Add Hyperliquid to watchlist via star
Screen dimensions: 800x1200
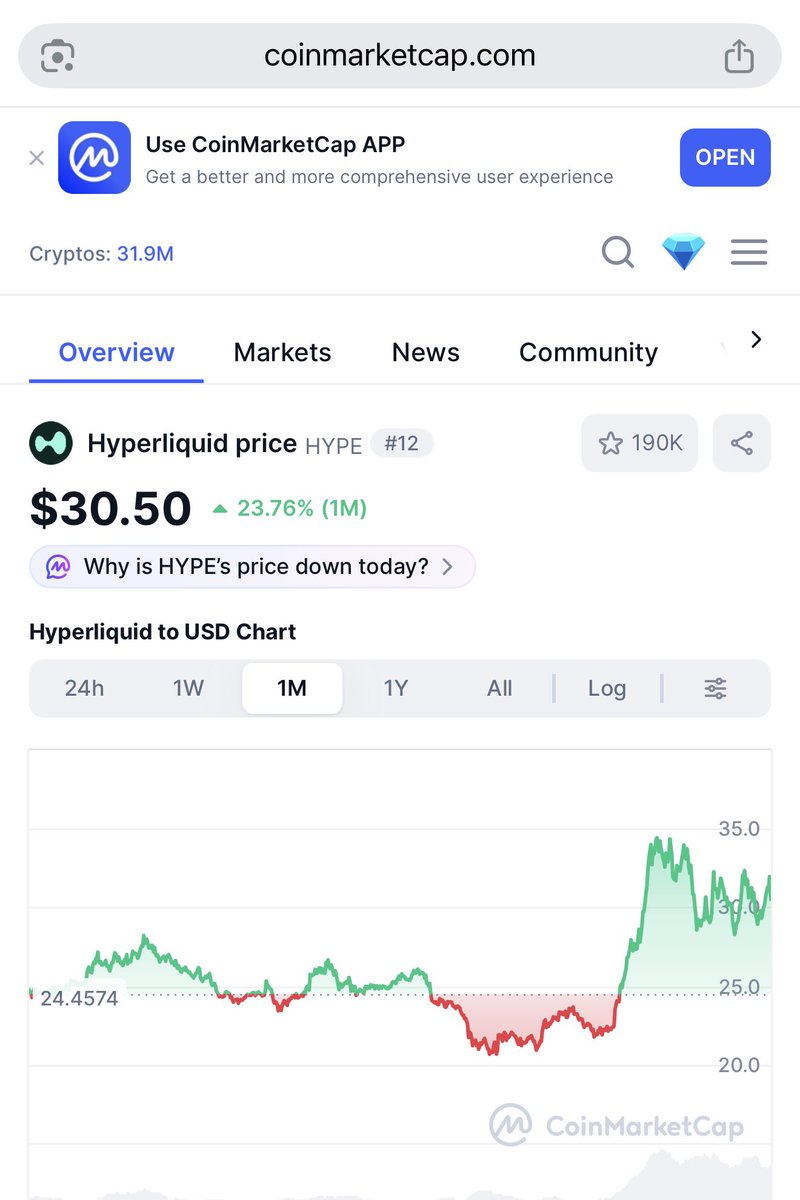point(640,443)
